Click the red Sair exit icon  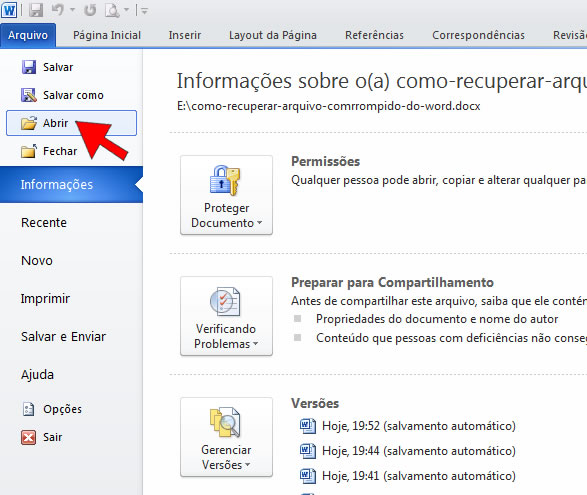pyautogui.click(x=28, y=437)
